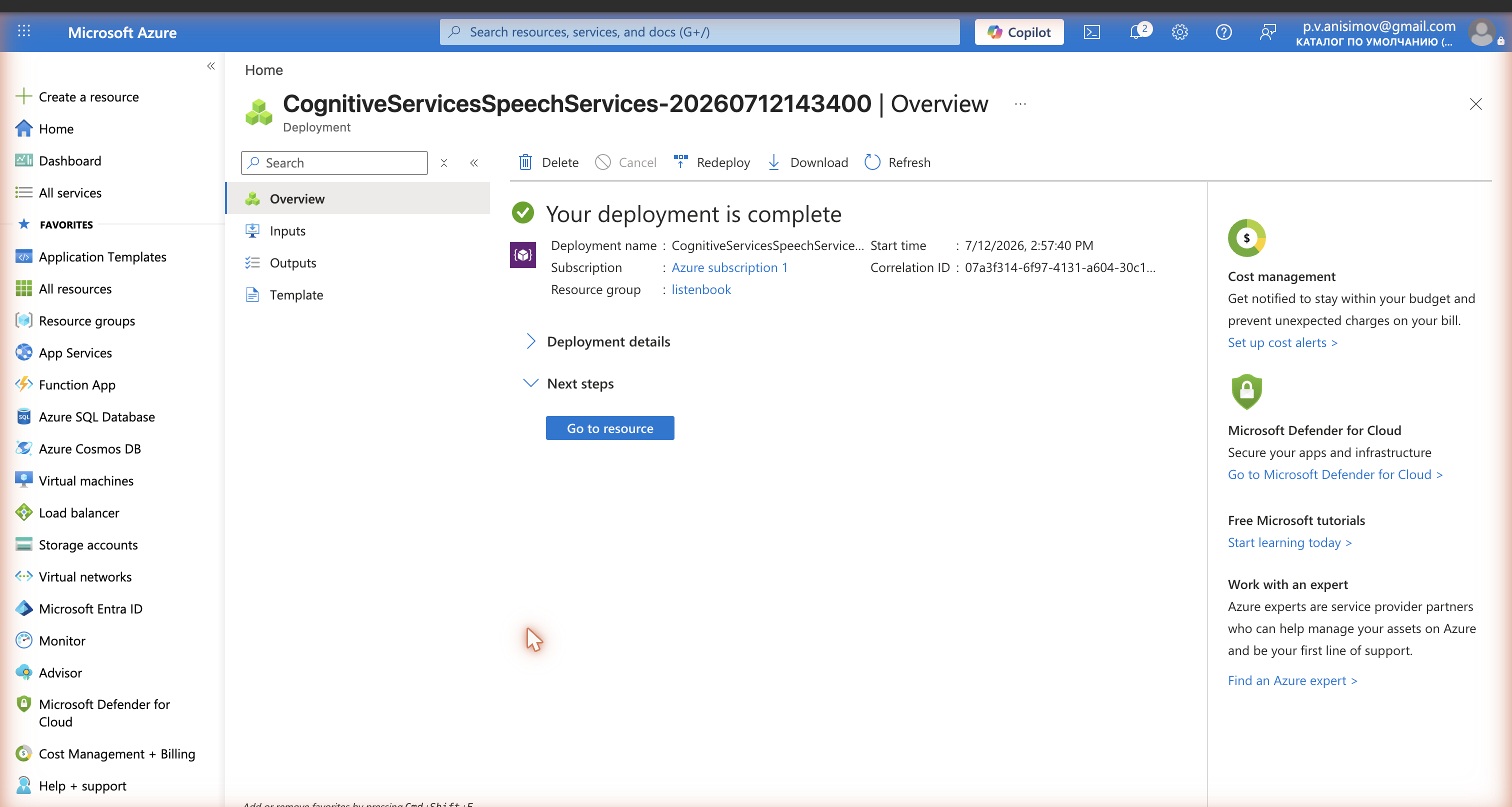Clear the deployment menu search
Image resolution: width=1512 pixels, height=807 pixels.
[x=443, y=162]
